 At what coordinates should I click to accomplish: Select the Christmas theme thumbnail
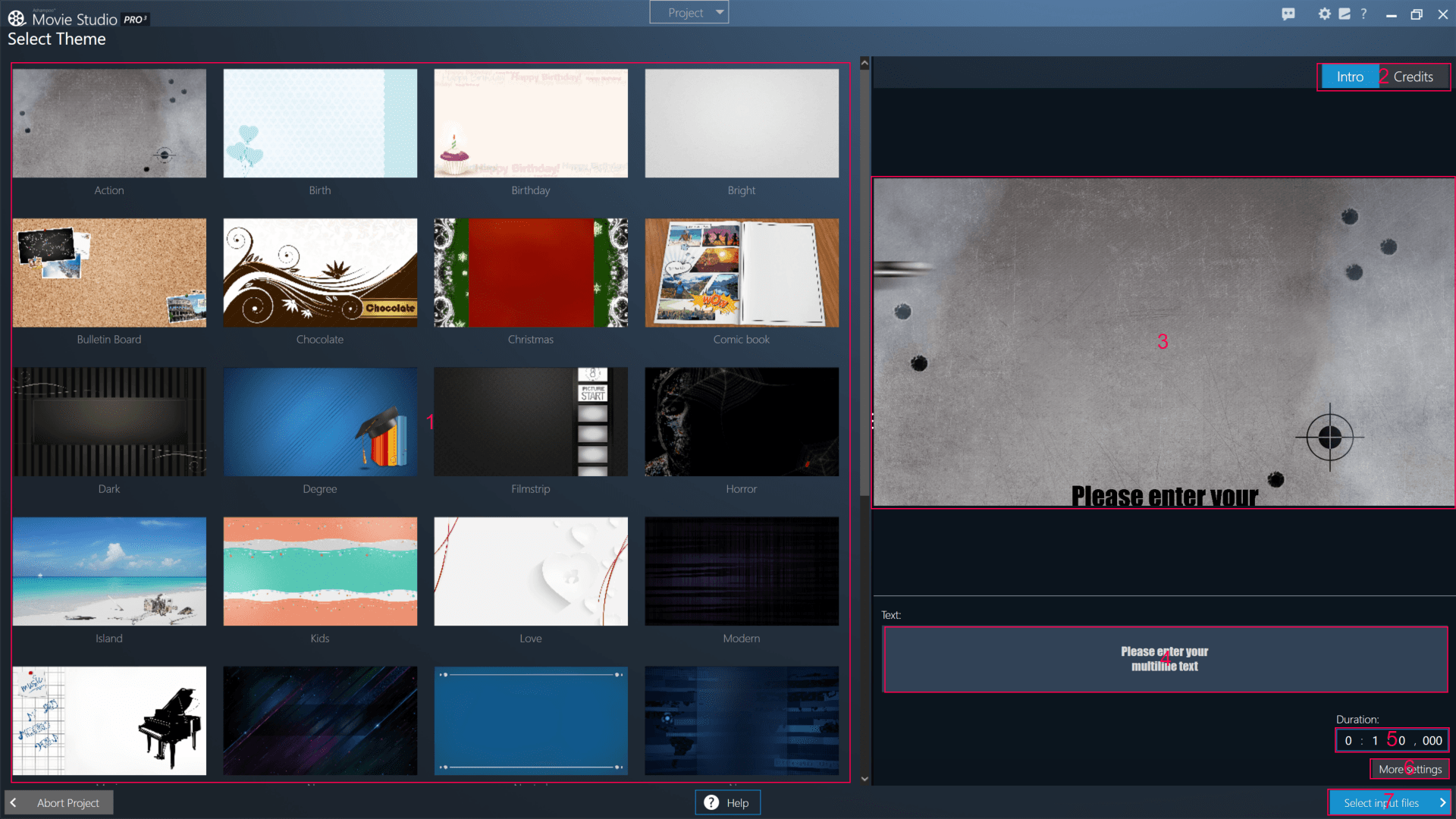pyautogui.click(x=531, y=273)
